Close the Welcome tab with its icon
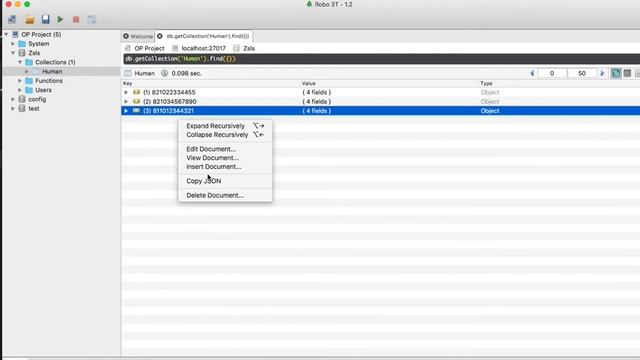This screenshot has height=360, width=640. point(126,36)
